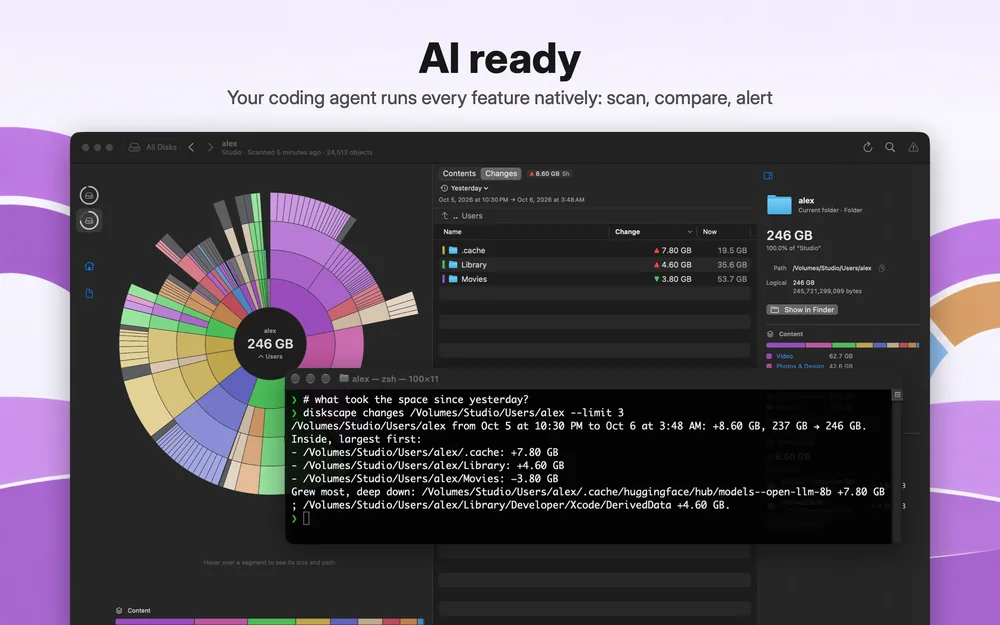
Task: Click the 19.5 GB current size cell
Action: click(732, 251)
